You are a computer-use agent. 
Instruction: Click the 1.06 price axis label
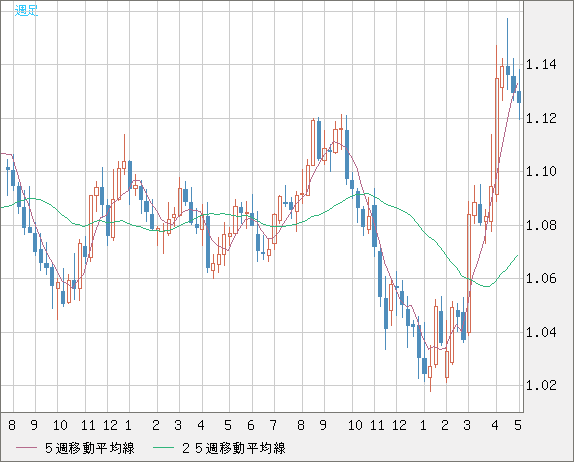coord(541,279)
